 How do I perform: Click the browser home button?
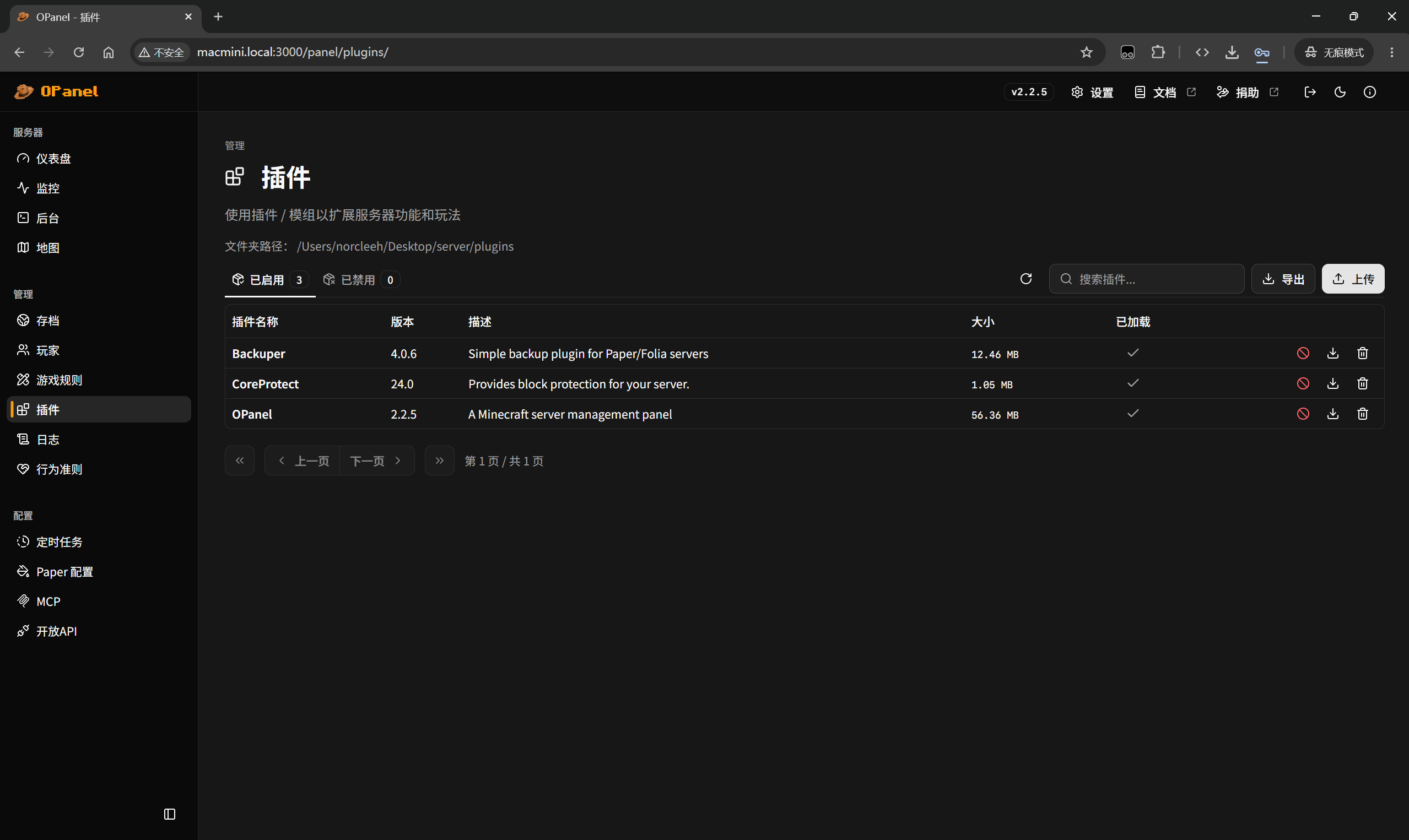[x=108, y=52]
